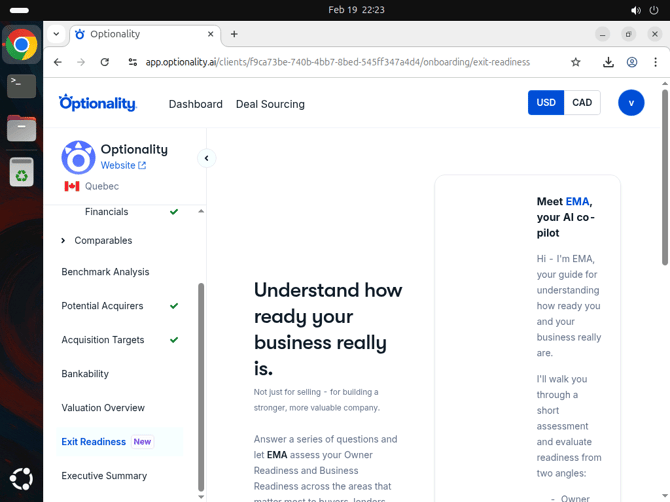Click Activities pill in top bar
The height and width of the screenshot is (502, 670).
[19, 10]
